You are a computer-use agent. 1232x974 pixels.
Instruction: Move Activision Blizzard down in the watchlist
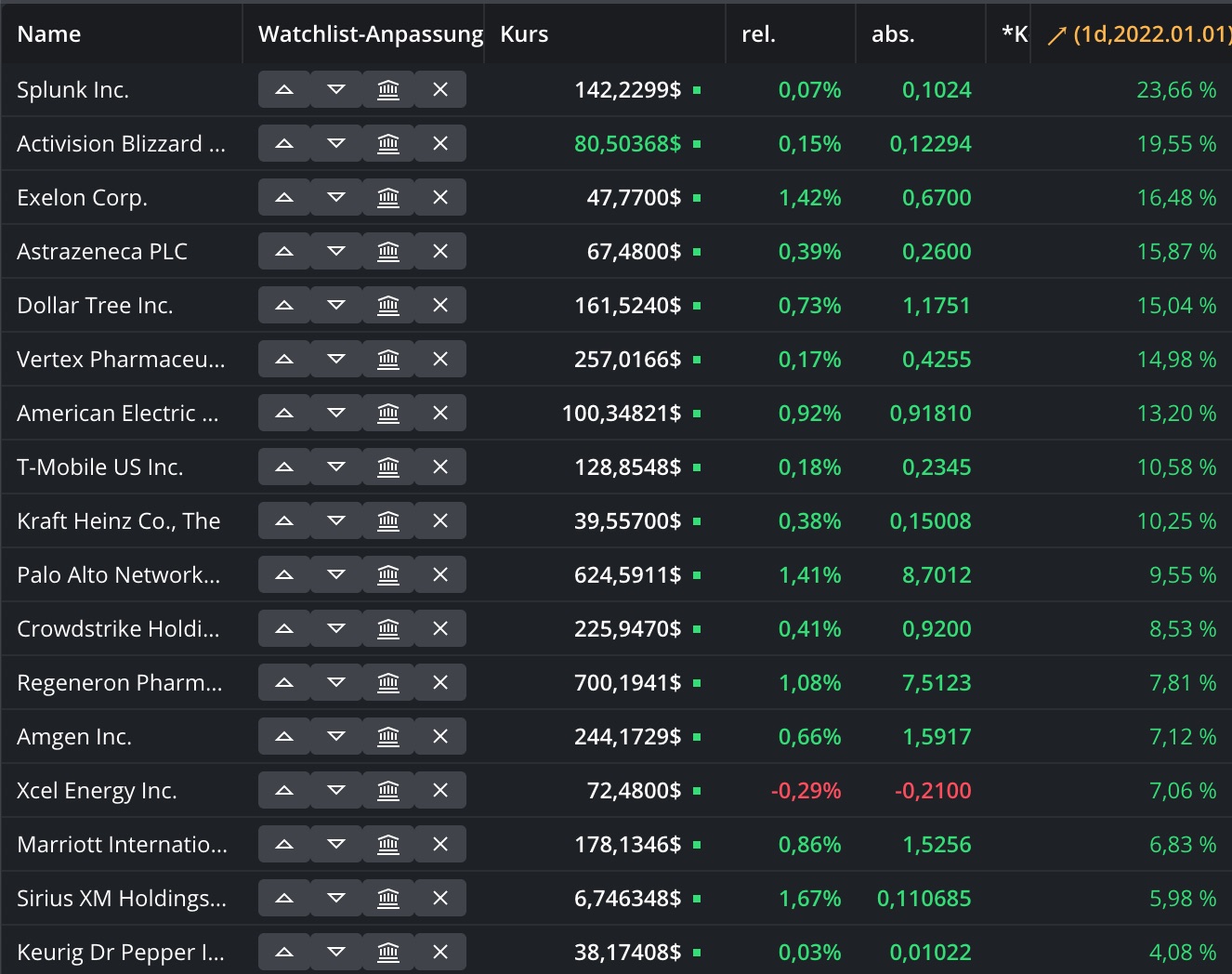pyautogui.click(x=335, y=143)
